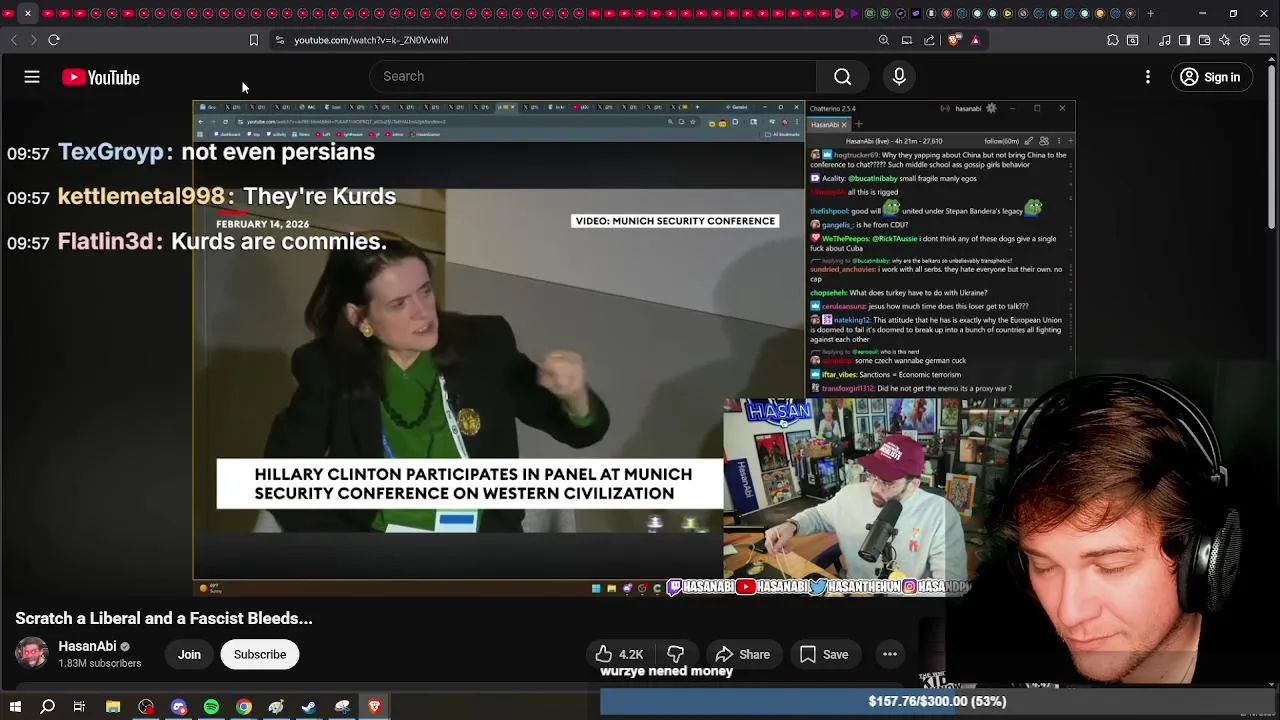Open HasanAbi channel avatar
This screenshot has height=720, width=1280.
tap(32, 654)
